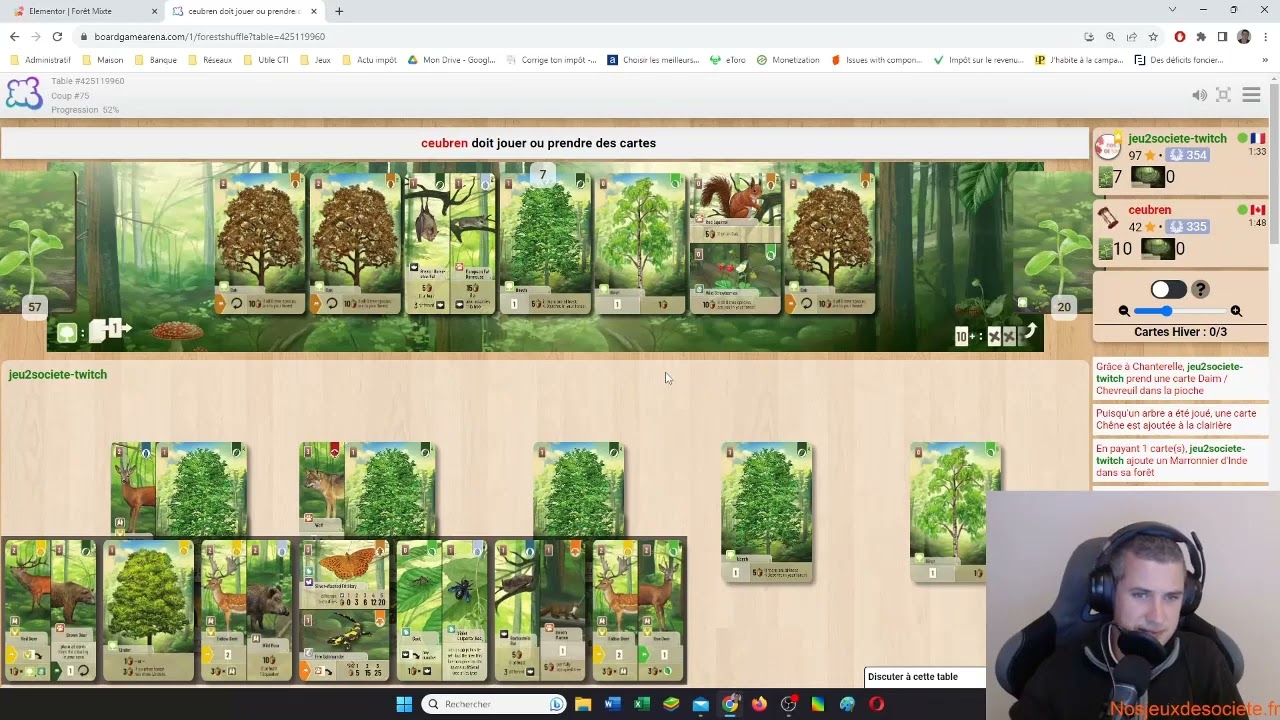Open the Administratif bookmark folder
Viewport: 1280px width, 720px height.
click(40, 60)
